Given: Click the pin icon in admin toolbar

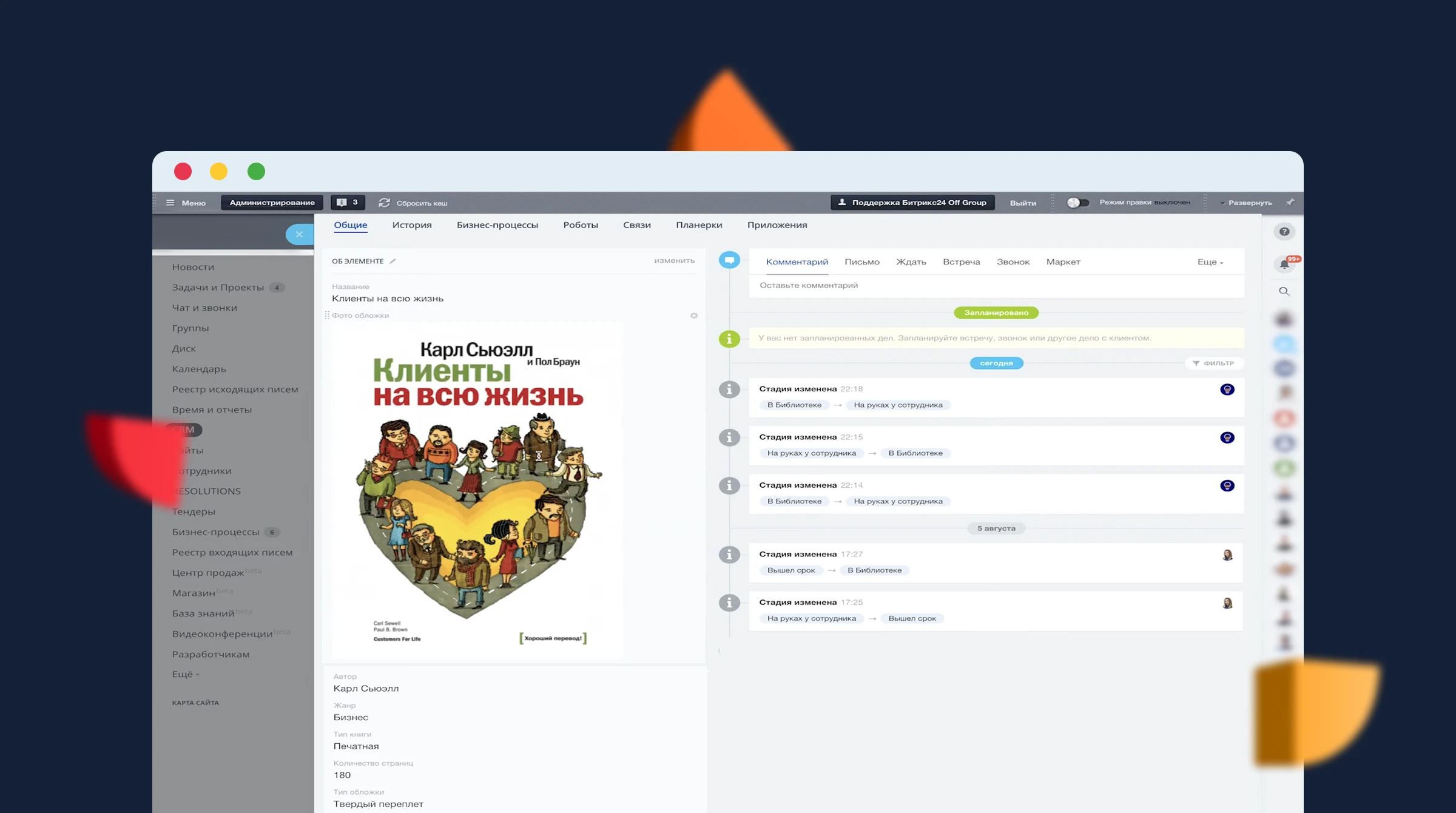Looking at the screenshot, I should 1290,202.
